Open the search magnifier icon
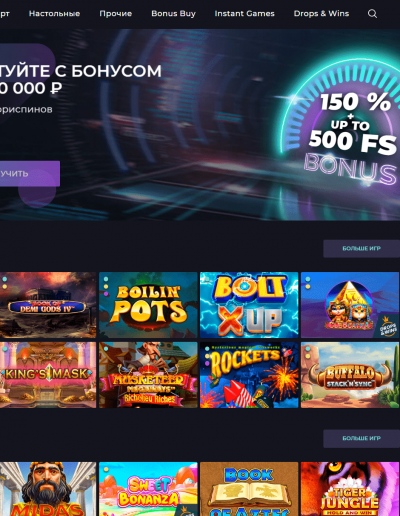 pos(372,14)
